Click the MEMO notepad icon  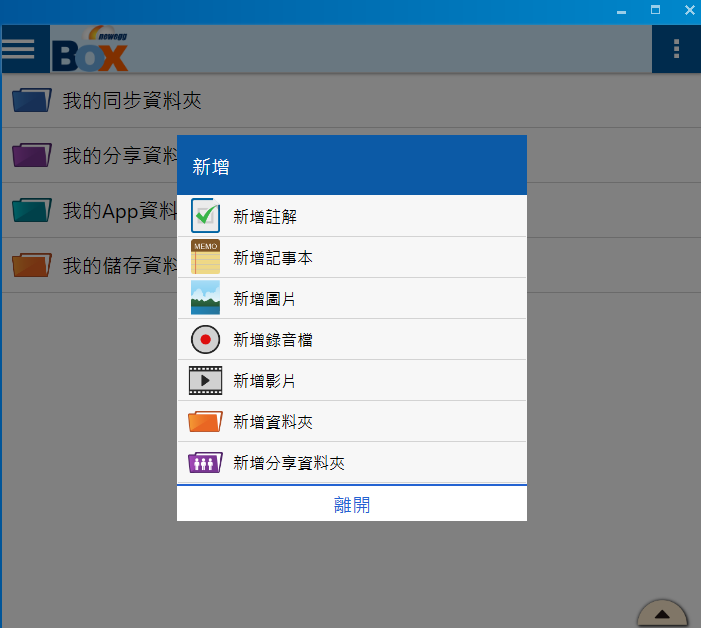click(x=205, y=257)
